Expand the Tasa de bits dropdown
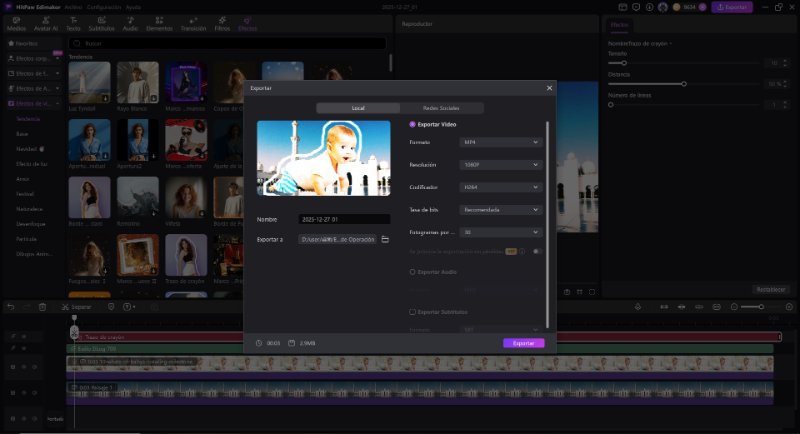The width and height of the screenshot is (800, 434). (501, 210)
